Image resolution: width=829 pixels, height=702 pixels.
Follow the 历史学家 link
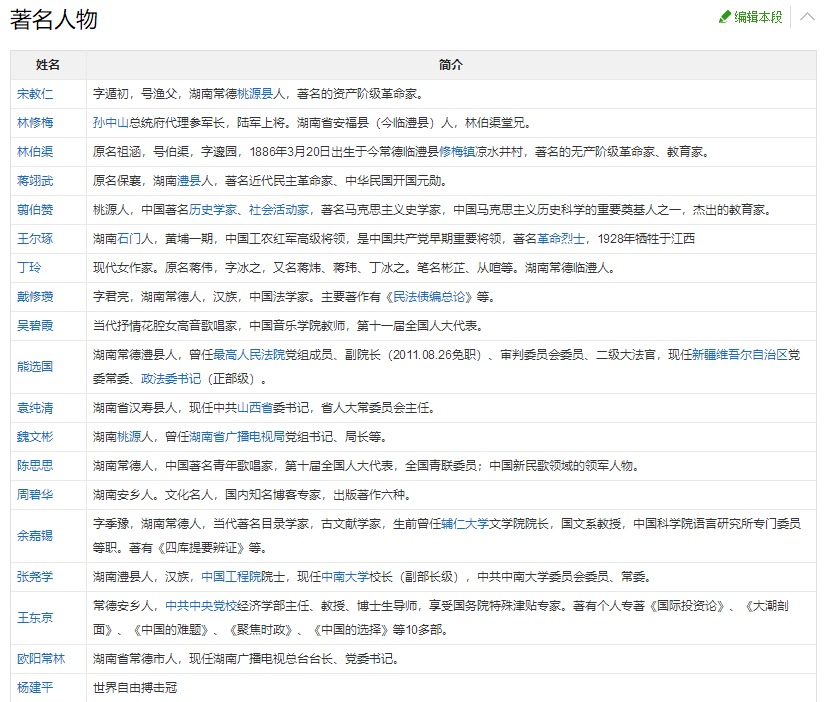(x=213, y=210)
